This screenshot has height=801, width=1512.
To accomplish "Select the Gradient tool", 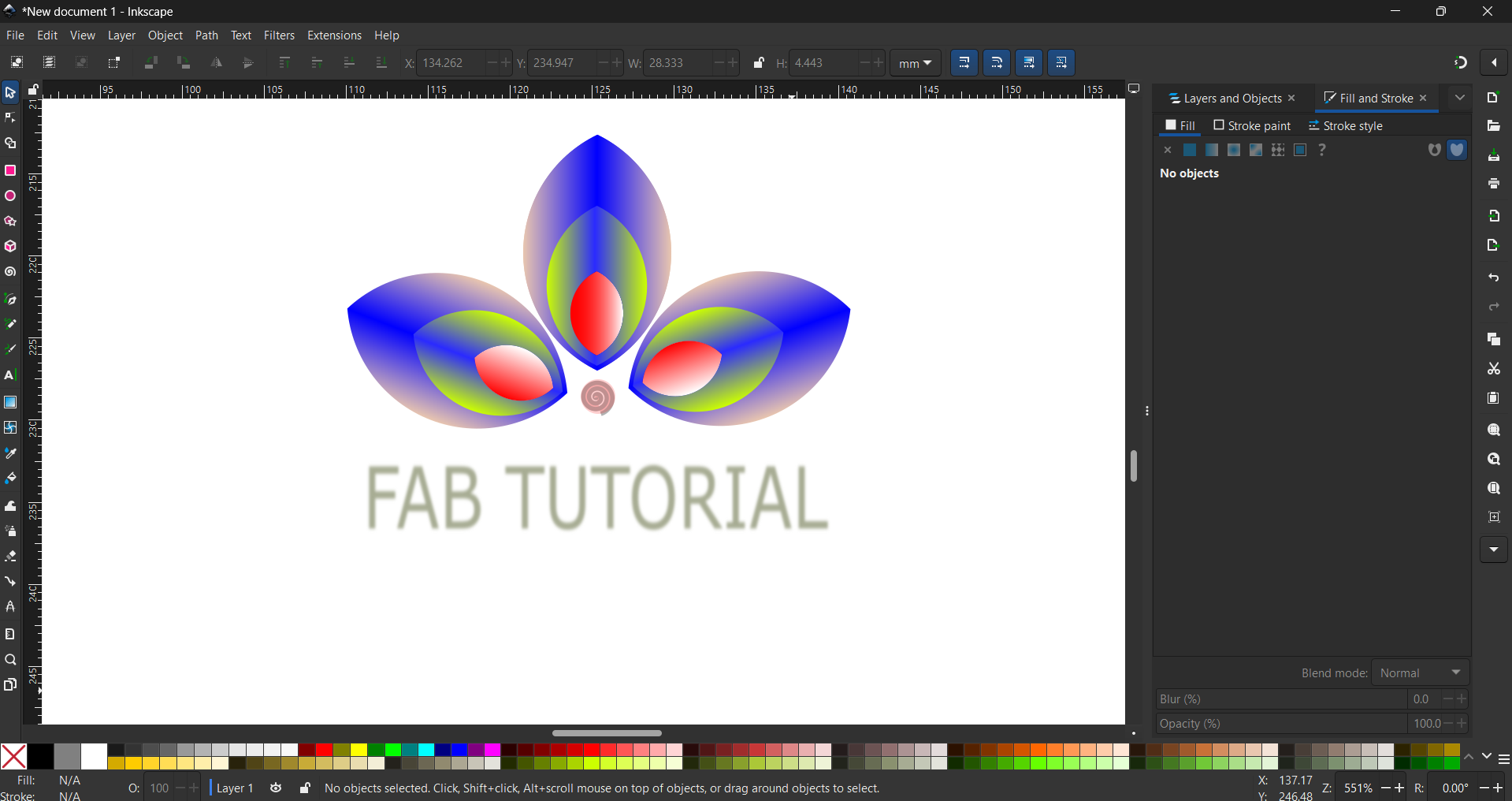I will (10, 402).
